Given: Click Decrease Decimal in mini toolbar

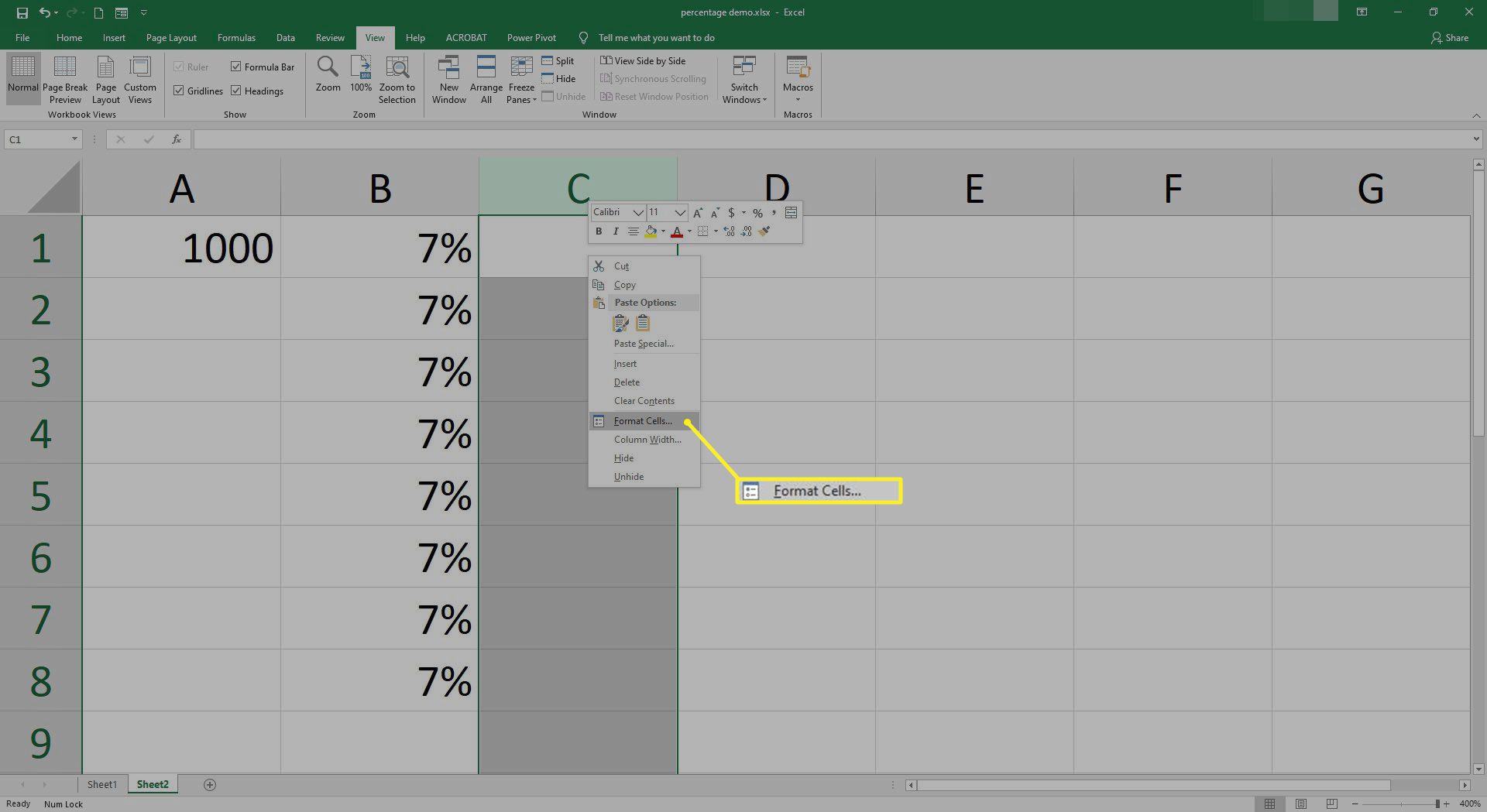Looking at the screenshot, I should point(746,231).
